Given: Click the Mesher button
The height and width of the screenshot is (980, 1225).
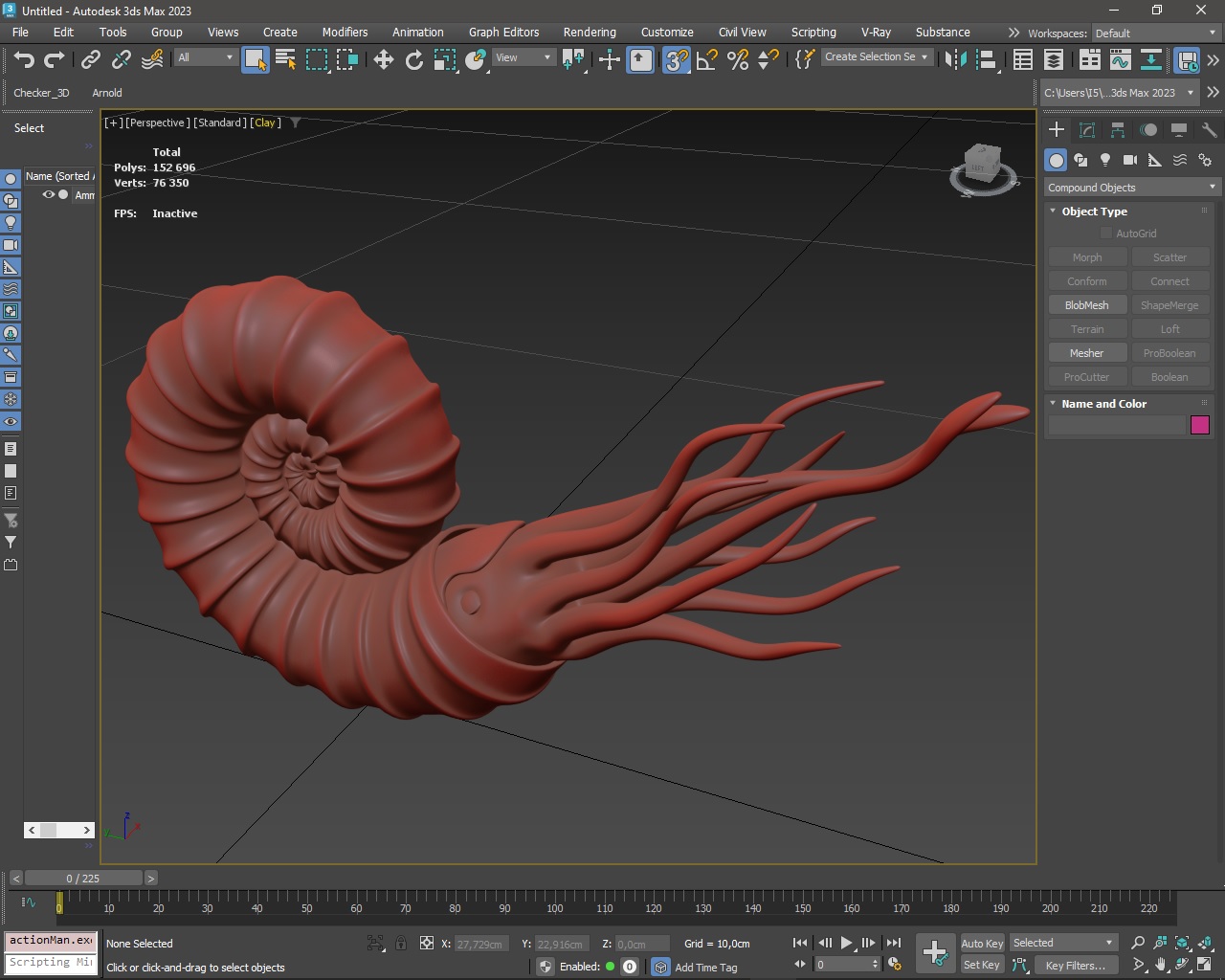Looking at the screenshot, I should pyautogui.click(x=1087, y=353).
